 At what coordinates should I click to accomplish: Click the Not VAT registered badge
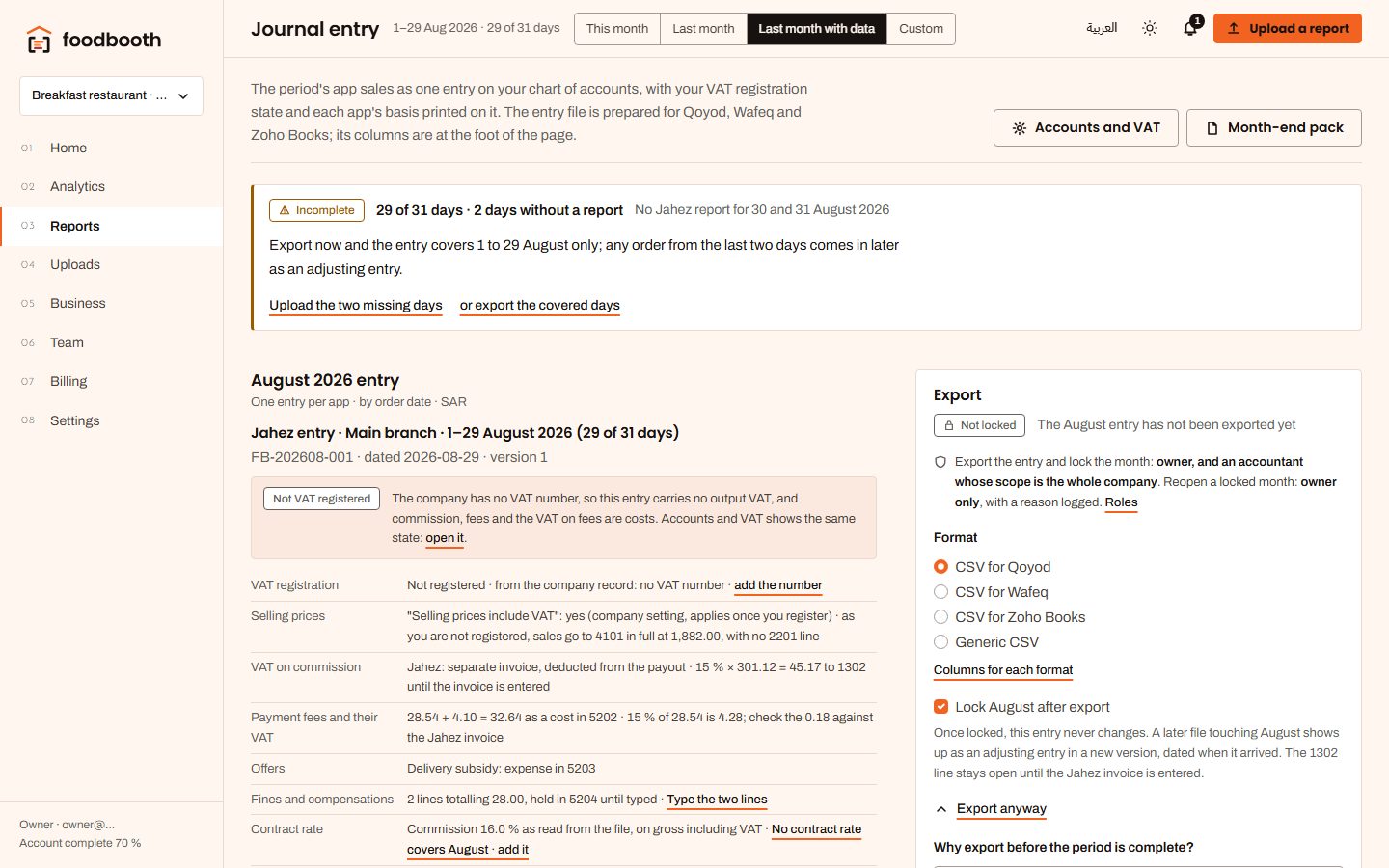coord(321,499)
